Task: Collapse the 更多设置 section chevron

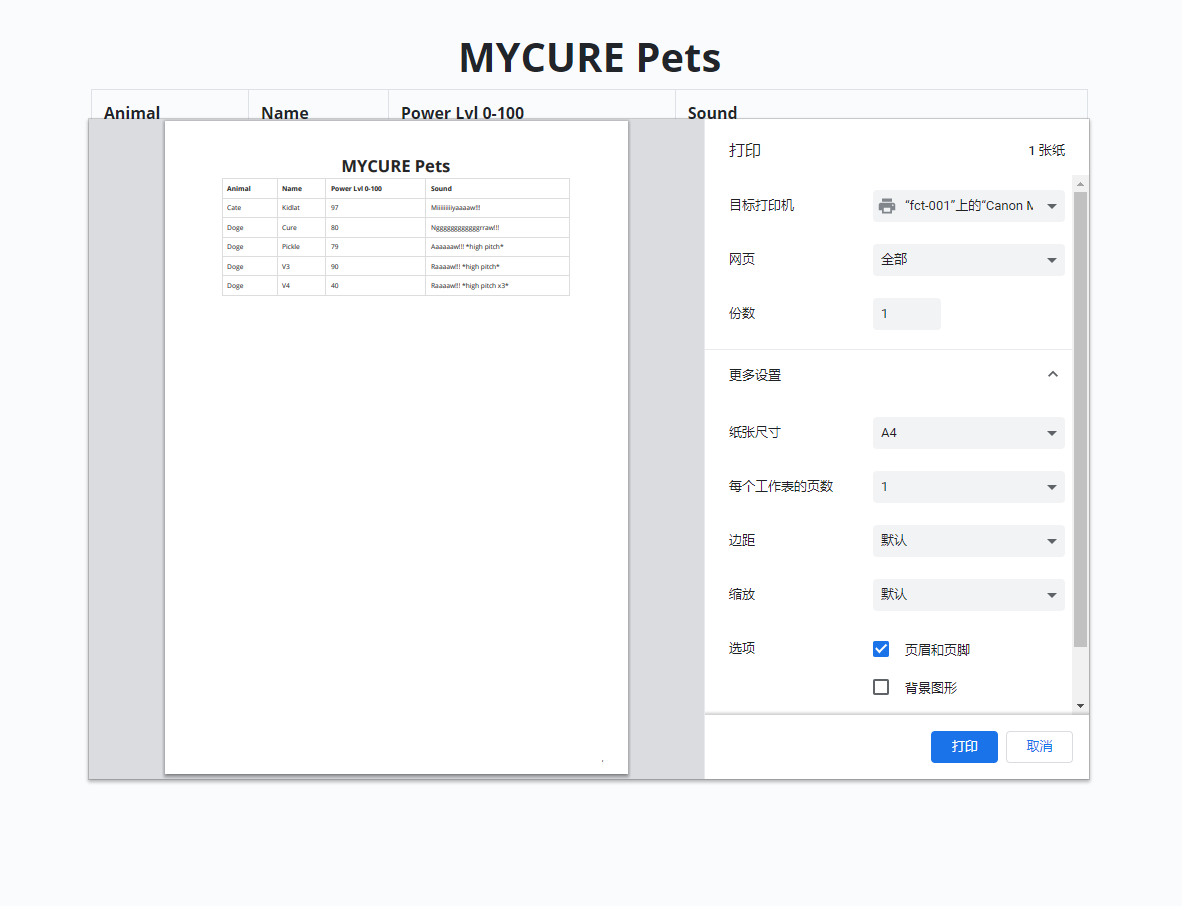Action: 1053,375
